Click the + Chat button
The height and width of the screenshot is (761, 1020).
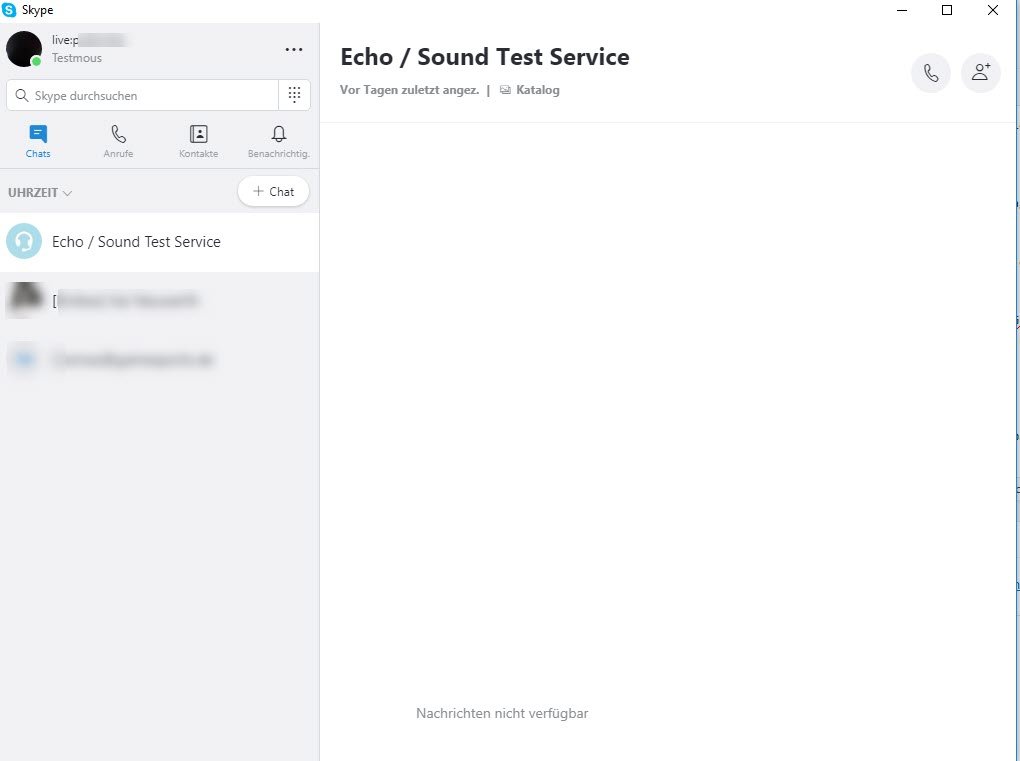click(273, 191)
